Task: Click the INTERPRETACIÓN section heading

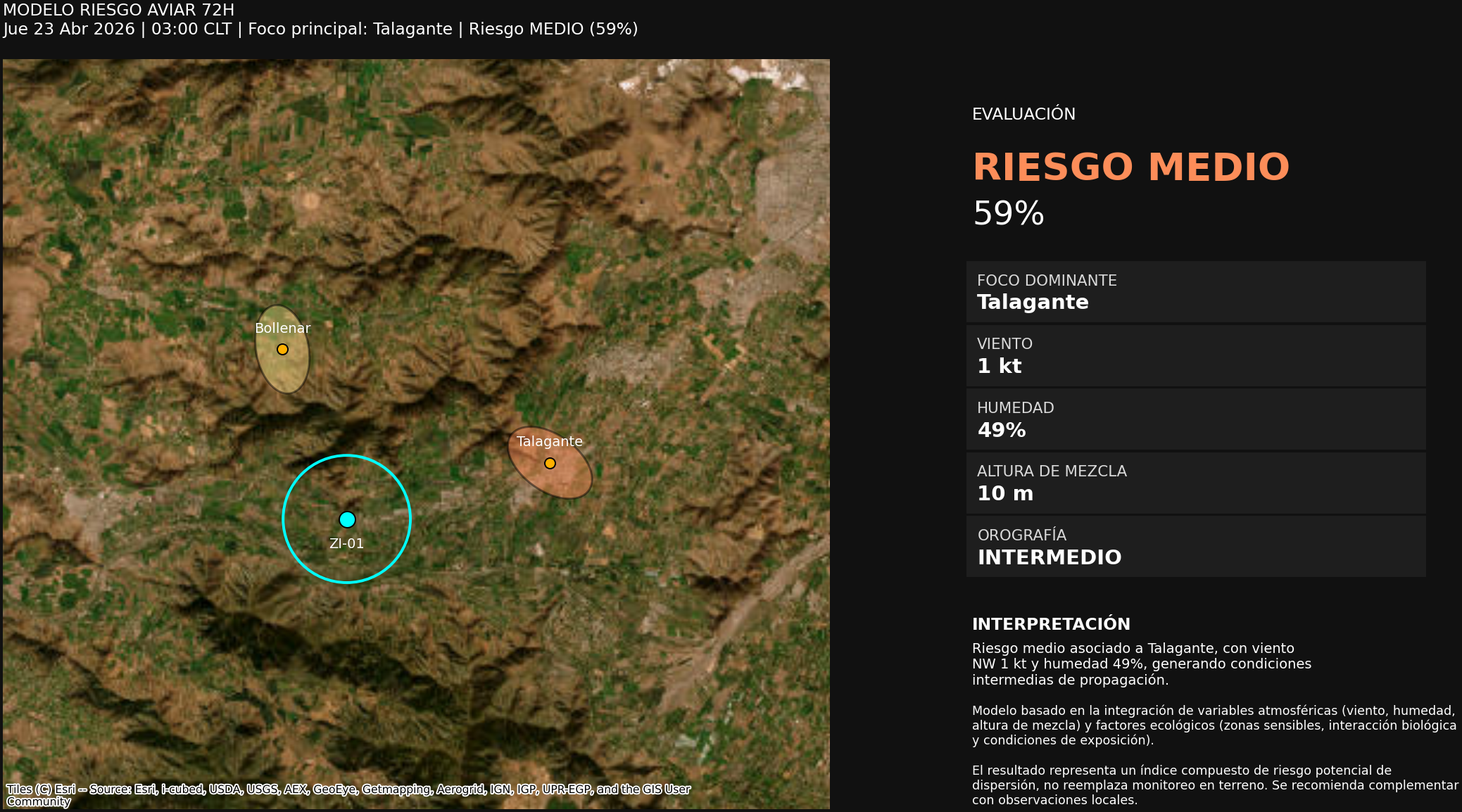Action: (x=1050, y=624)
